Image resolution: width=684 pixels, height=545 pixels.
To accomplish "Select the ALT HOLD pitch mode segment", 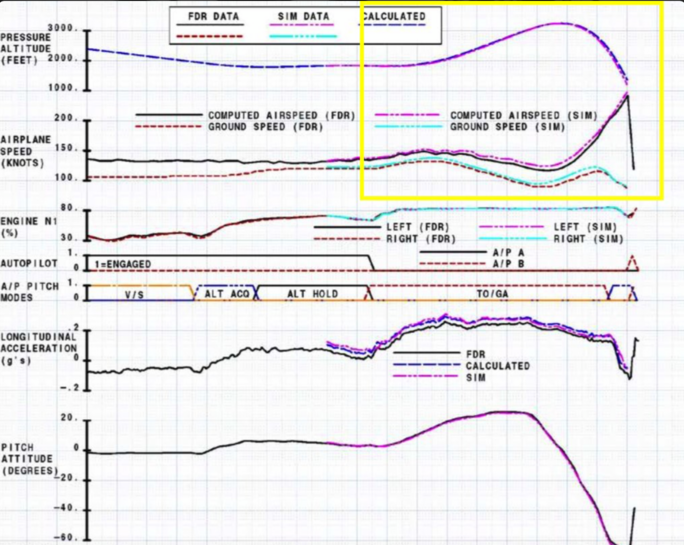I will tap(313, 294).
